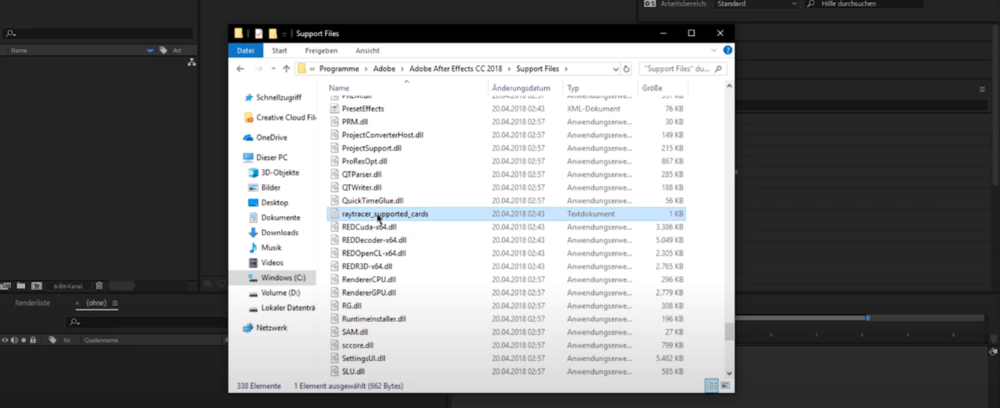
Task: Click the Support Files search box
Action: [x=676, y=69]
